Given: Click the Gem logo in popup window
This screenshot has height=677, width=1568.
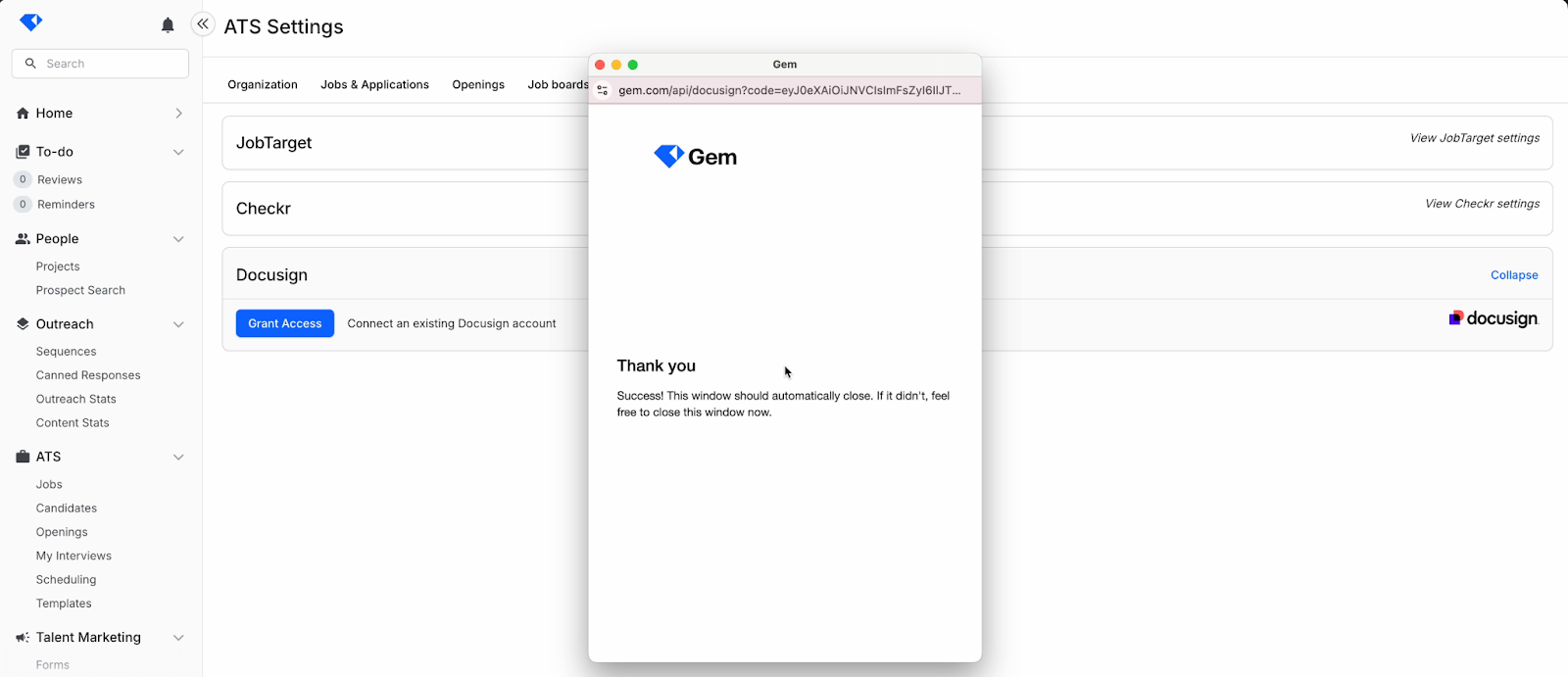Looking at the screenshot, I should [x=695, y=157].
